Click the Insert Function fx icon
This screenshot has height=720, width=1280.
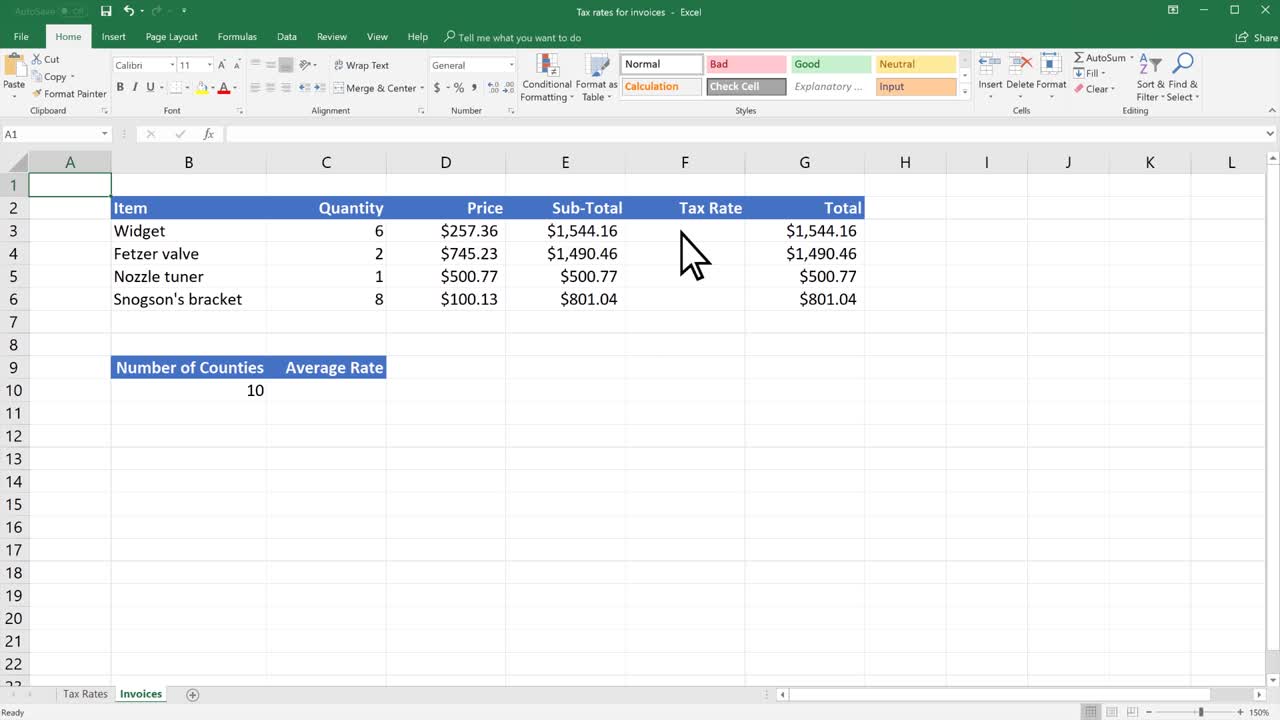click(x=209, y=134)
